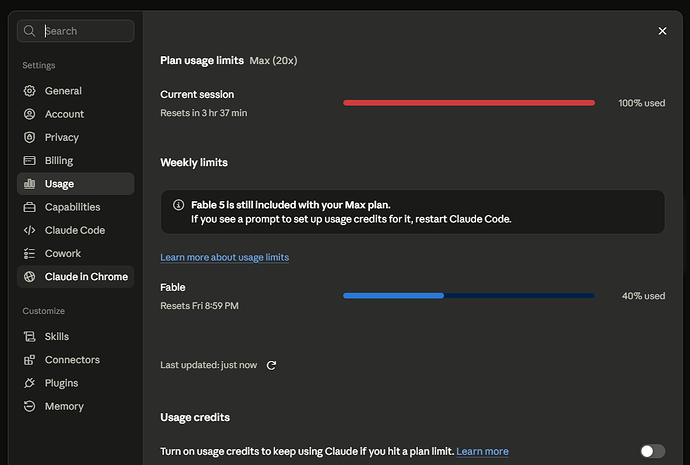Image resolution: width=690 pixels, height=465 pixels.
Task: Click the search magnifier icon
Action: pyautogui.click(x=29, y=31)
